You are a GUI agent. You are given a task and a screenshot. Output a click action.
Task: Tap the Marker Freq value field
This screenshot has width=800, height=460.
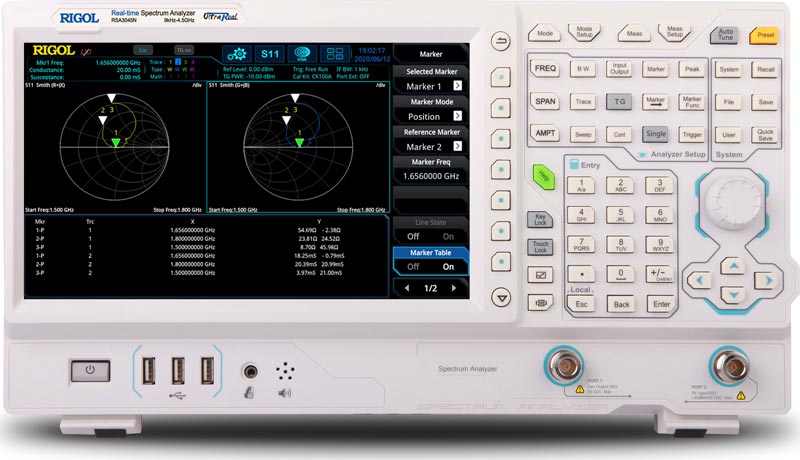430,175
